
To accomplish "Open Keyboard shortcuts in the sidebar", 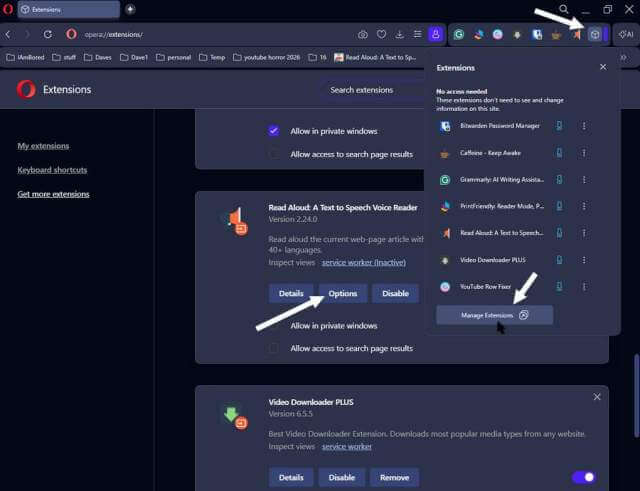I will click(52, 170).
